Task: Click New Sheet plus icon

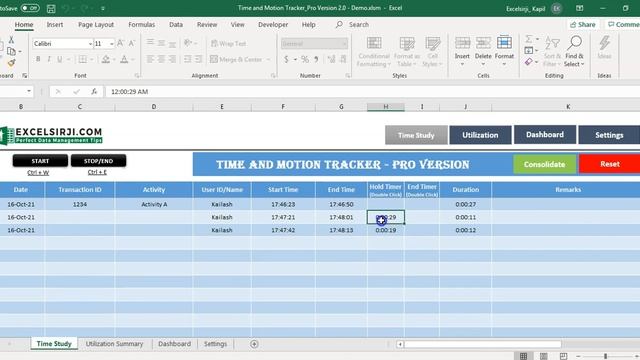Action: [x=254, y=344]
